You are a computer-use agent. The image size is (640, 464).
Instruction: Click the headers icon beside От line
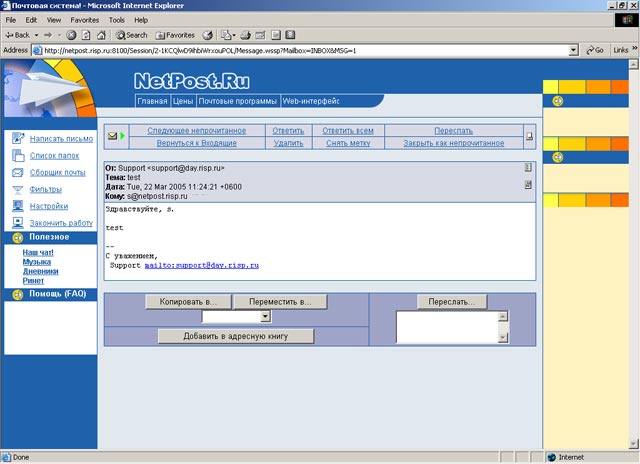coord(528,167)
